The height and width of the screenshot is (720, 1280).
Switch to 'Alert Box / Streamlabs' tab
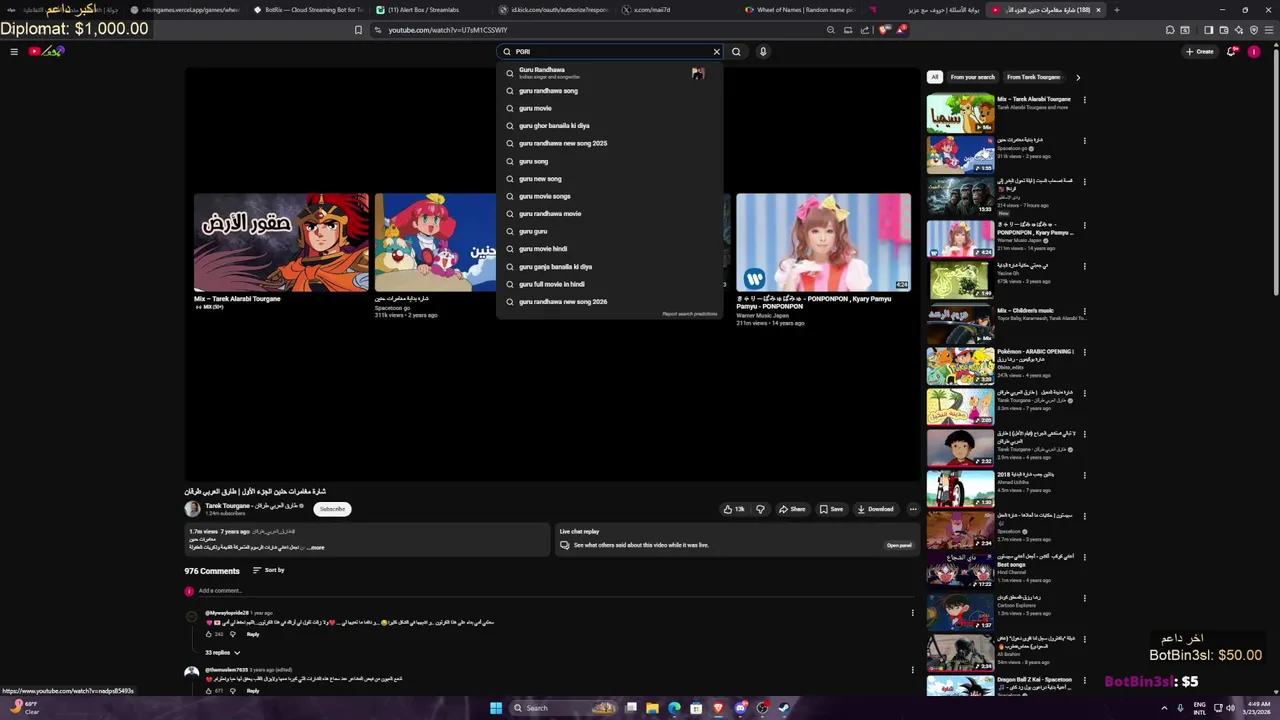pyautogui.click(x=425, y=10)
